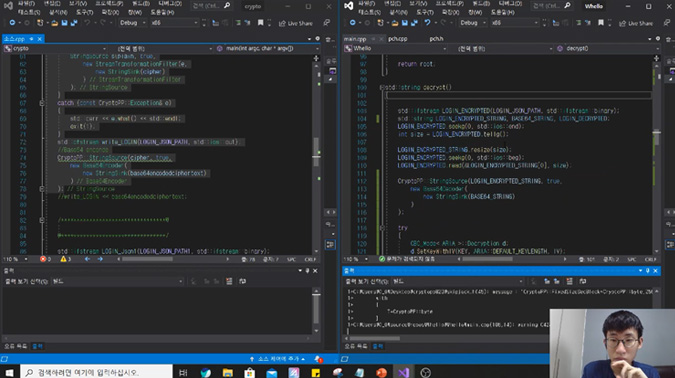This screenshot has width=675, height=378.
Task: Open output source dropdown in Whello output panel
Action: click(458, 281)
